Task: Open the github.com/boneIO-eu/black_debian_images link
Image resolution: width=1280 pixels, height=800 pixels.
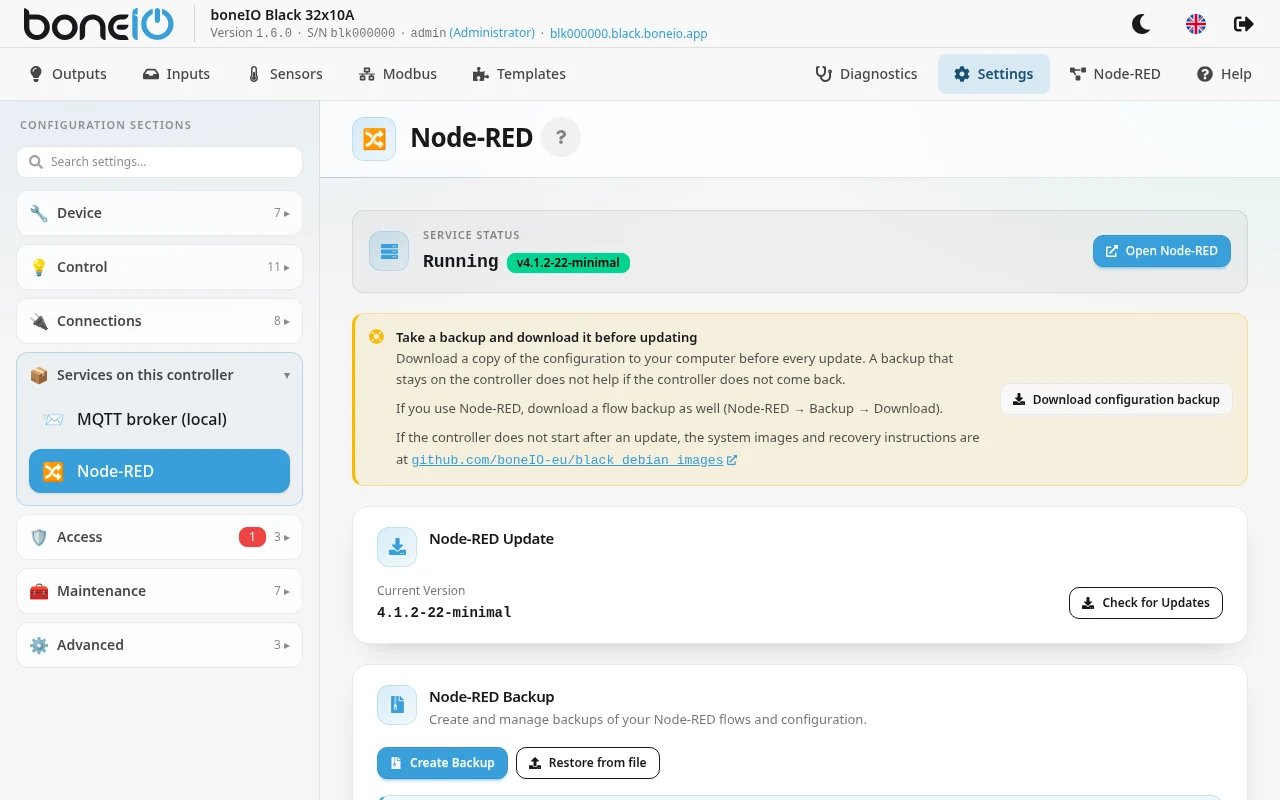Action: coord(574,460)
